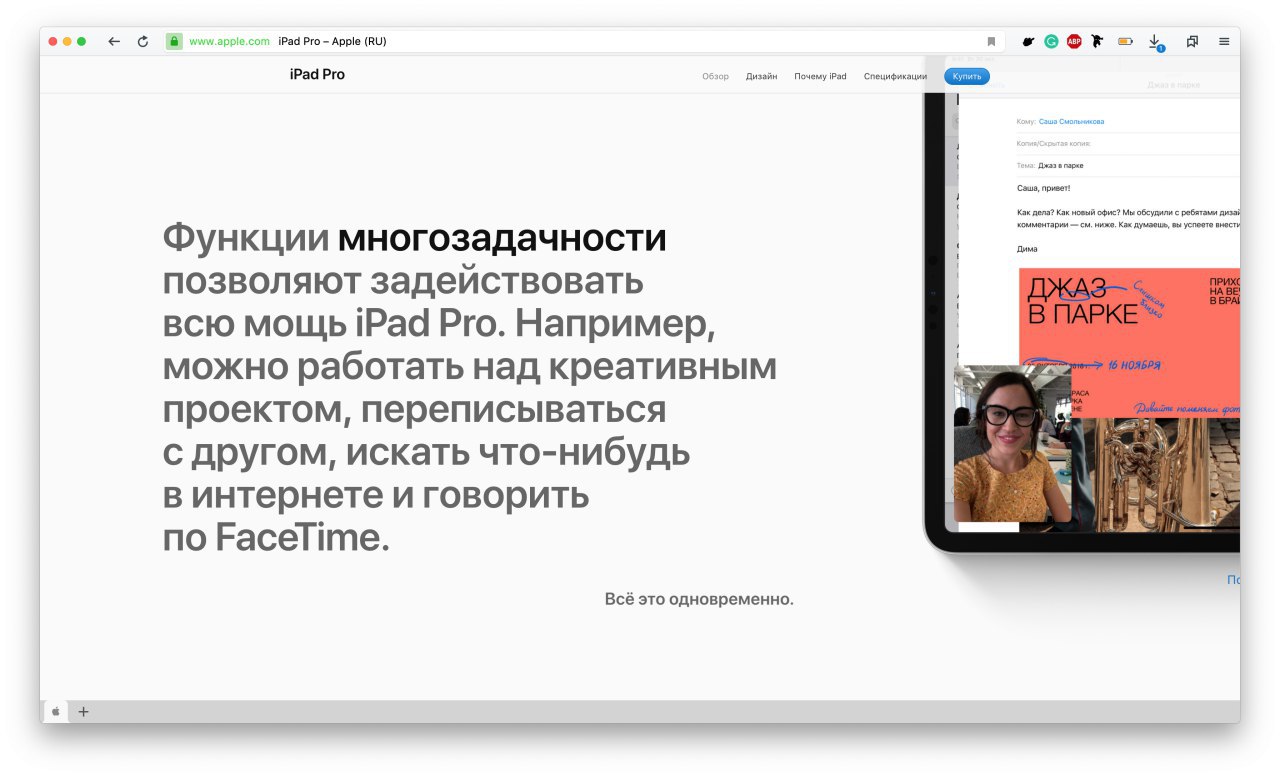
Task: Open the Дизайн navigation item
Action: [761, 76]
